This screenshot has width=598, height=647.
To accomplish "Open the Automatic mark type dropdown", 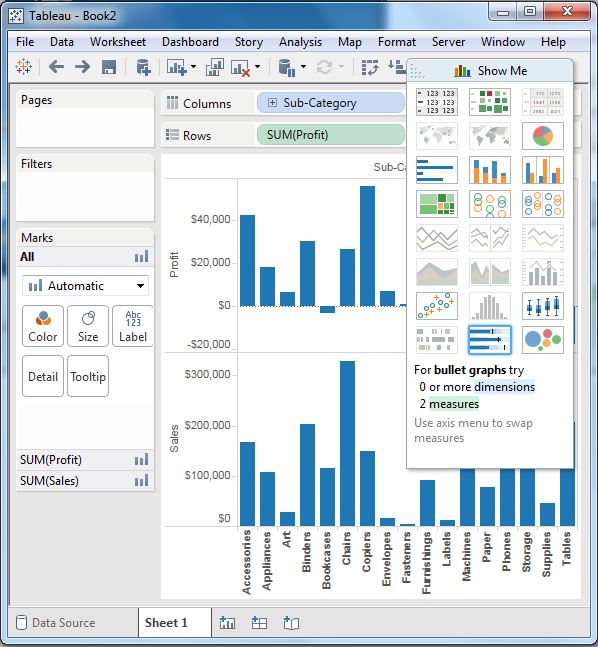I will [x=85, y=286].
